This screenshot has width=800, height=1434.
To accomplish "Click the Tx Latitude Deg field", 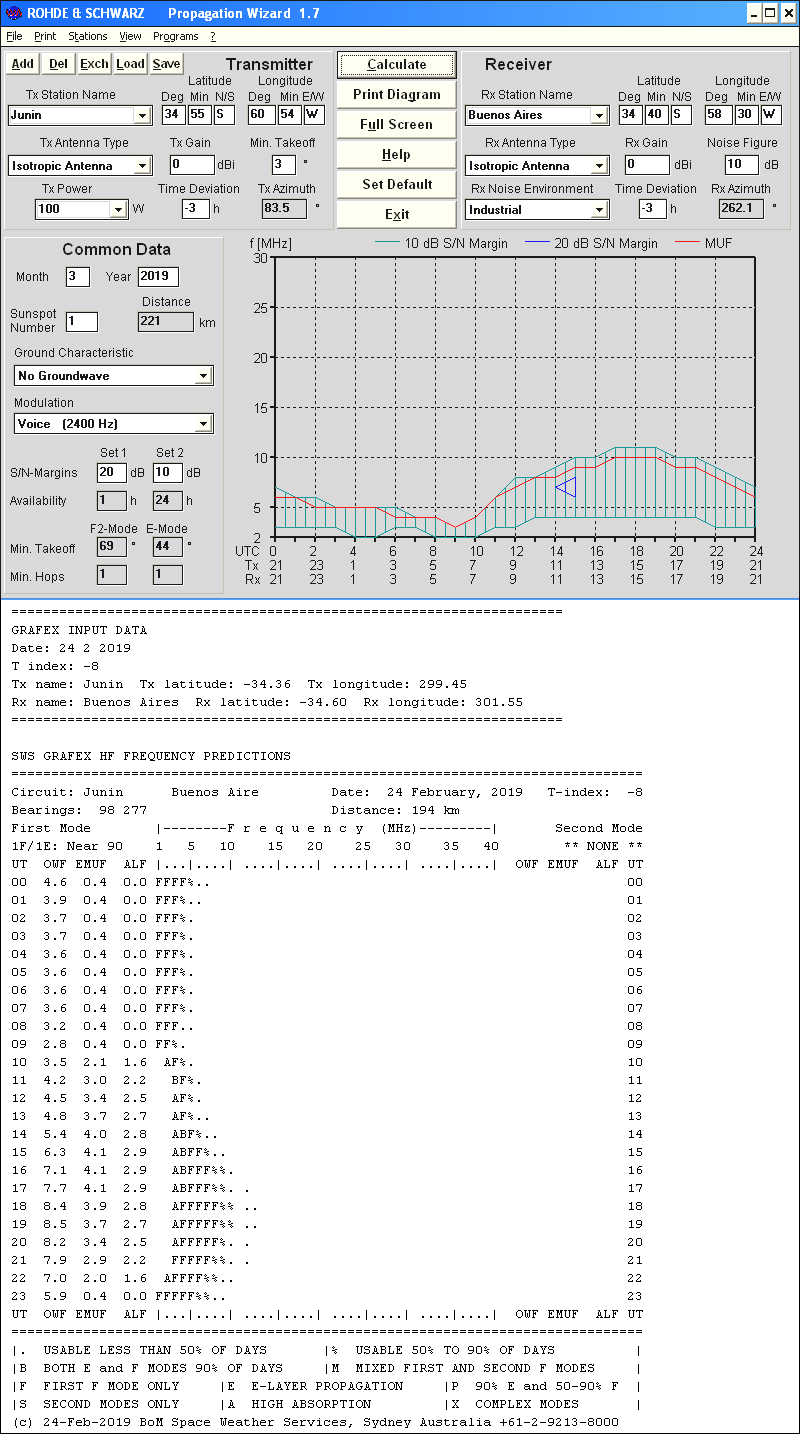I will click(x=173, y=114).
